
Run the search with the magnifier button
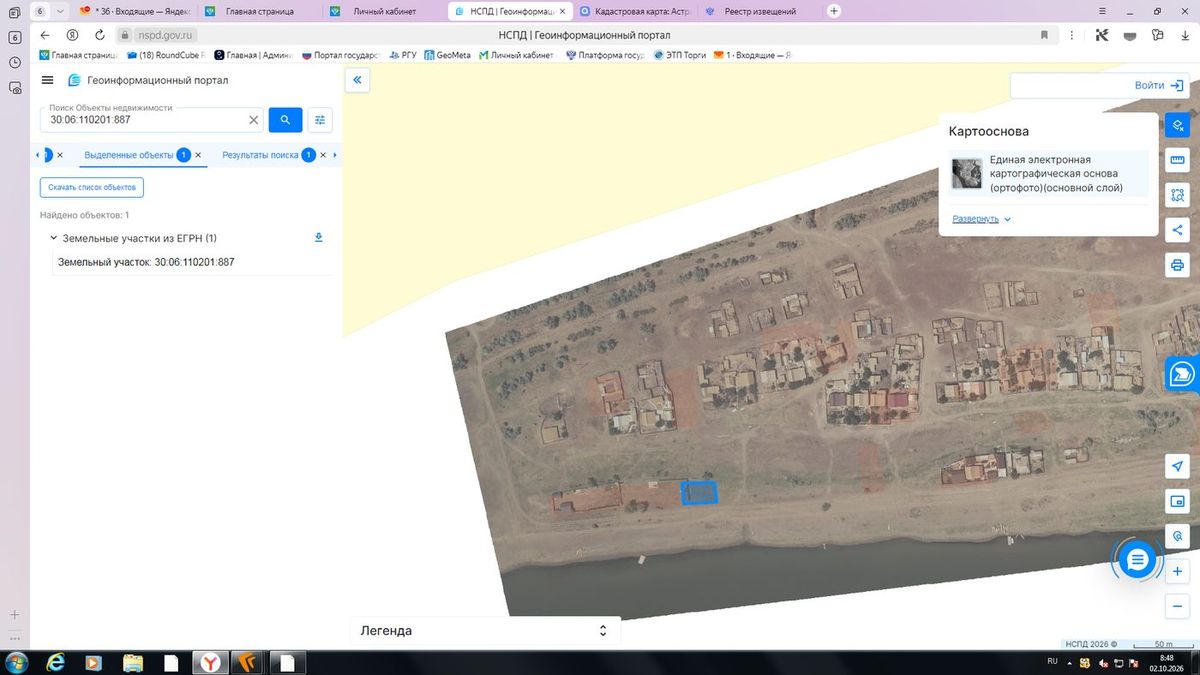pyautogui.click(x=285, y=120)
